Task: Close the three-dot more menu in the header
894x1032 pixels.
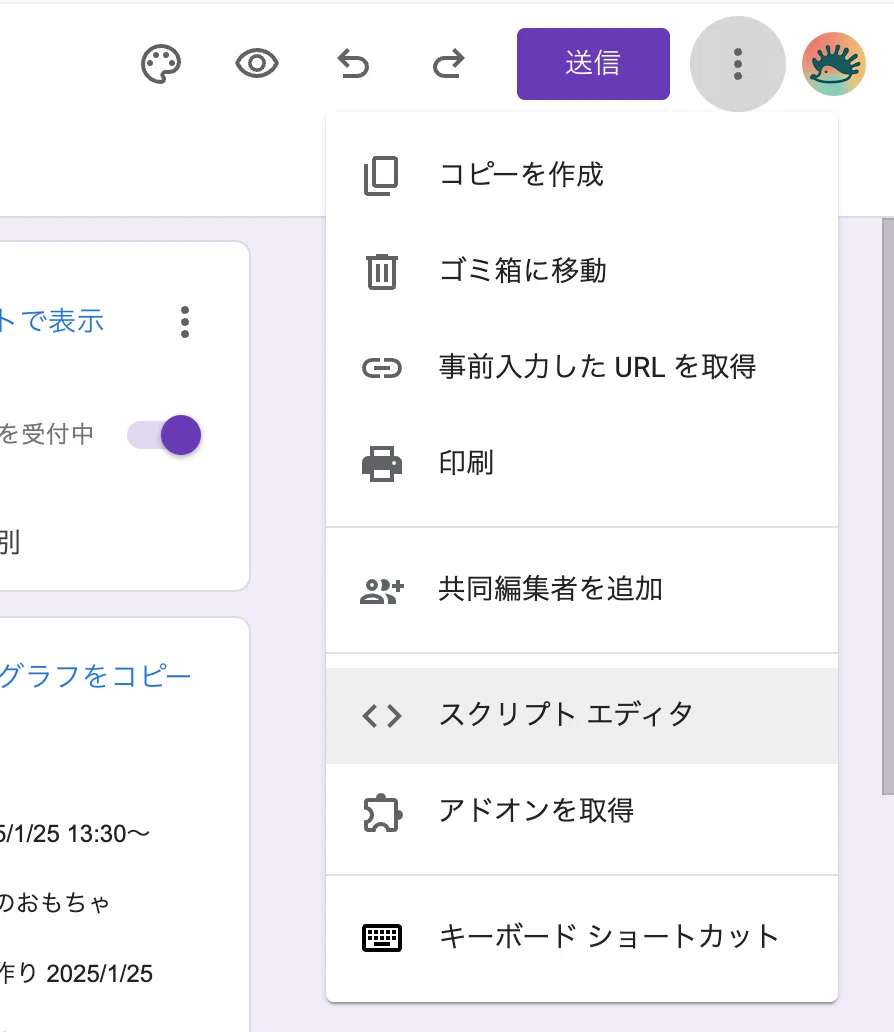Action: click(737, 64)
